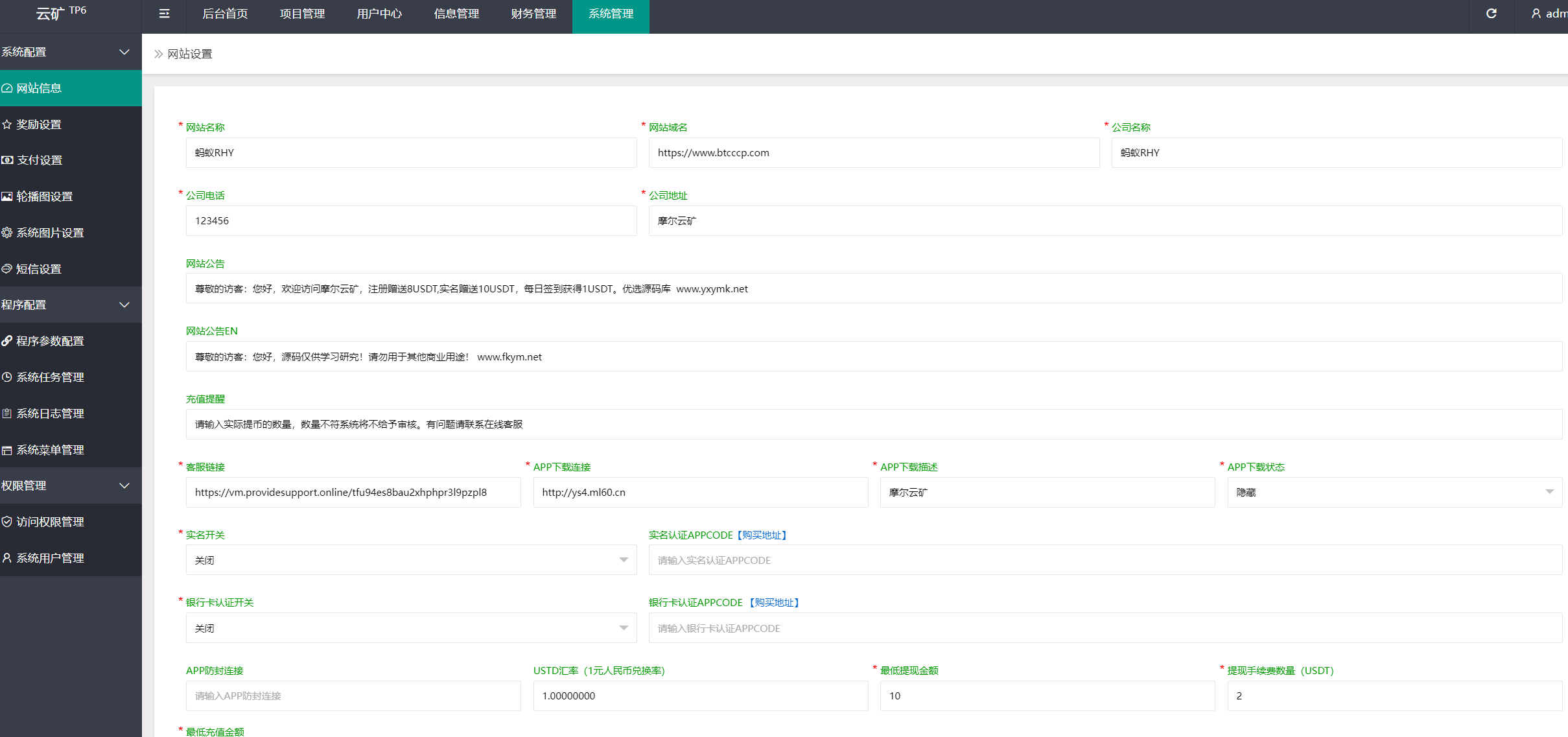Viewport: 1568px width, 737px height.
Task: Open 系统图片设置 gear icon item
Action: [50, 233]
